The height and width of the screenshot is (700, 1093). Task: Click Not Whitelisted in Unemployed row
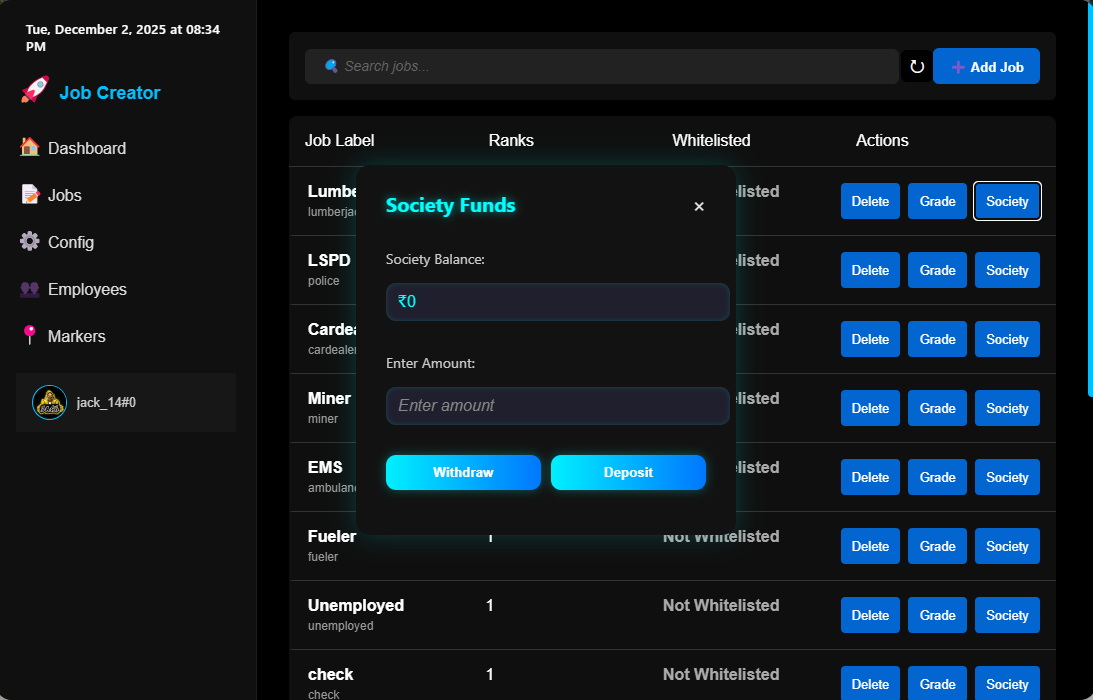point(721,605)
